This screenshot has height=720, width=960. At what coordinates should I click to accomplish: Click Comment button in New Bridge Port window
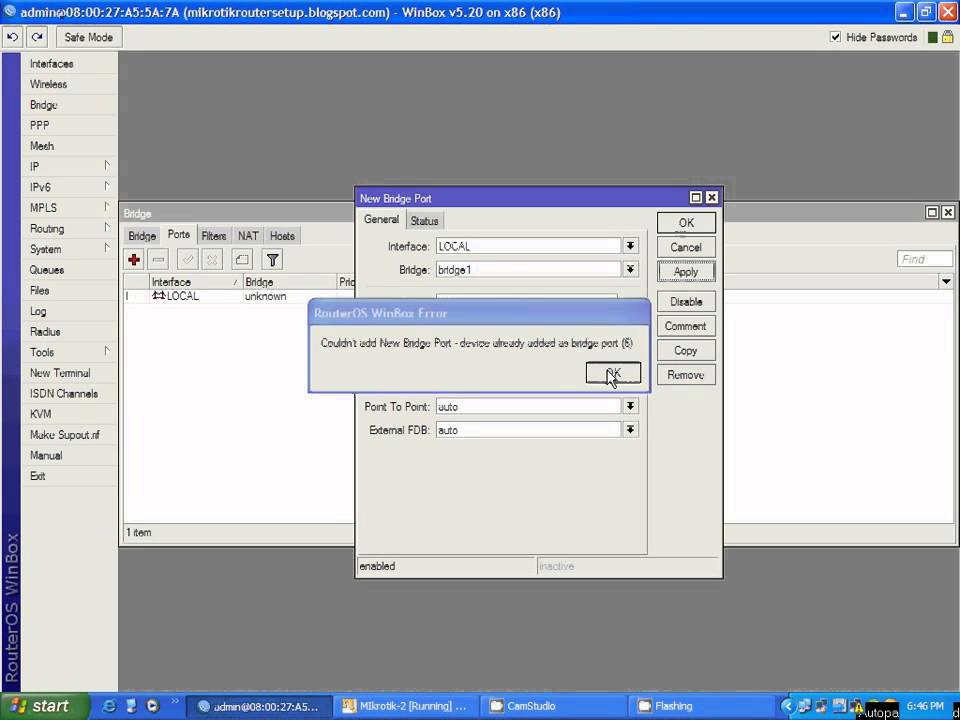pyautogui.click(x=686, y=326)
